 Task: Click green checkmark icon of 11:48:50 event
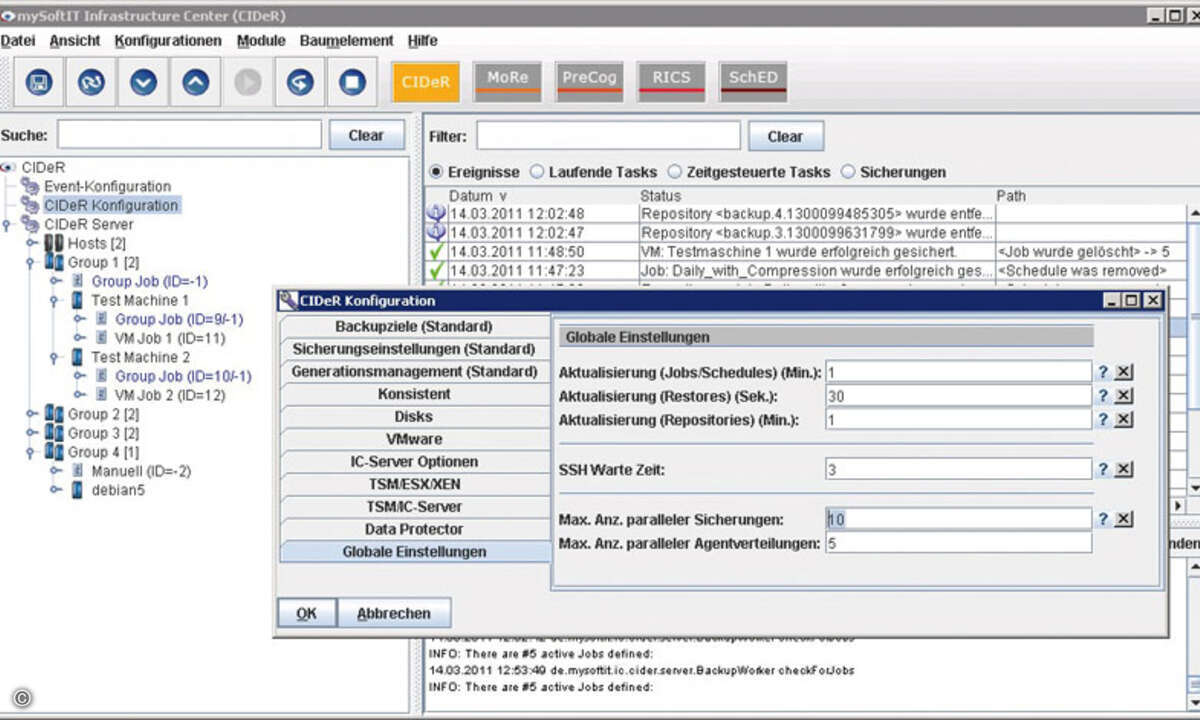pos(436,251)
